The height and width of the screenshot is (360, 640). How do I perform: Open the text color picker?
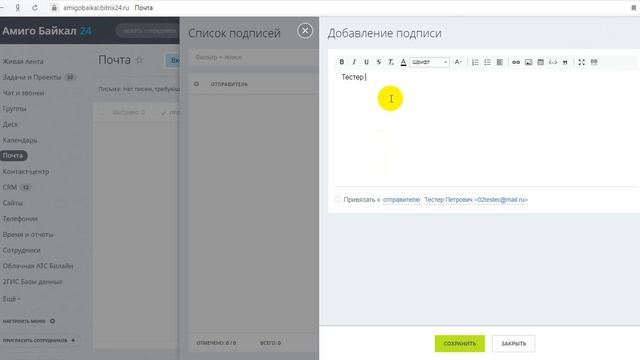click(x=403, y=62)
